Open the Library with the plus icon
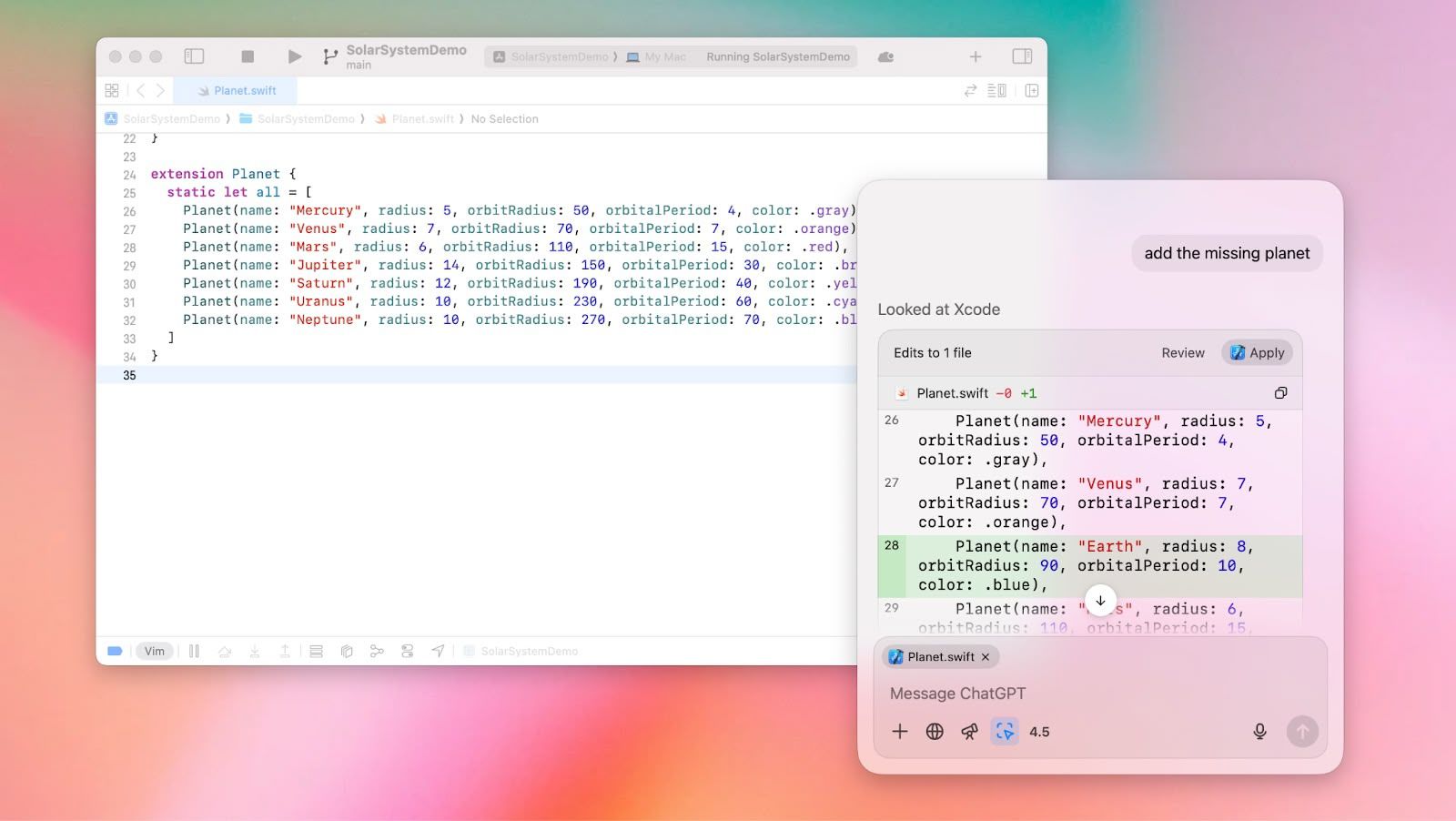Viewport: 1456px width, 821px height. pyautogui.click(x=975, y=56)
